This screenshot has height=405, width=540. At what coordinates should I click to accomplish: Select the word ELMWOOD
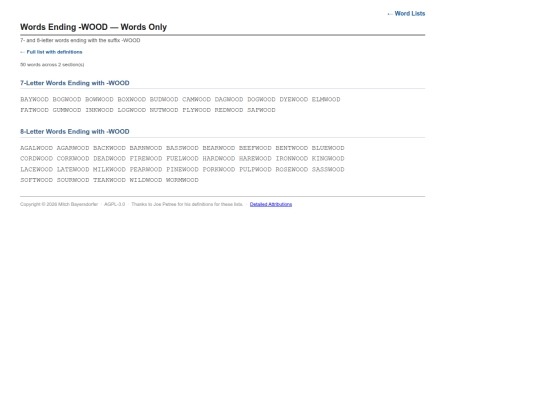pyautogui.click(x=326, y=100)
